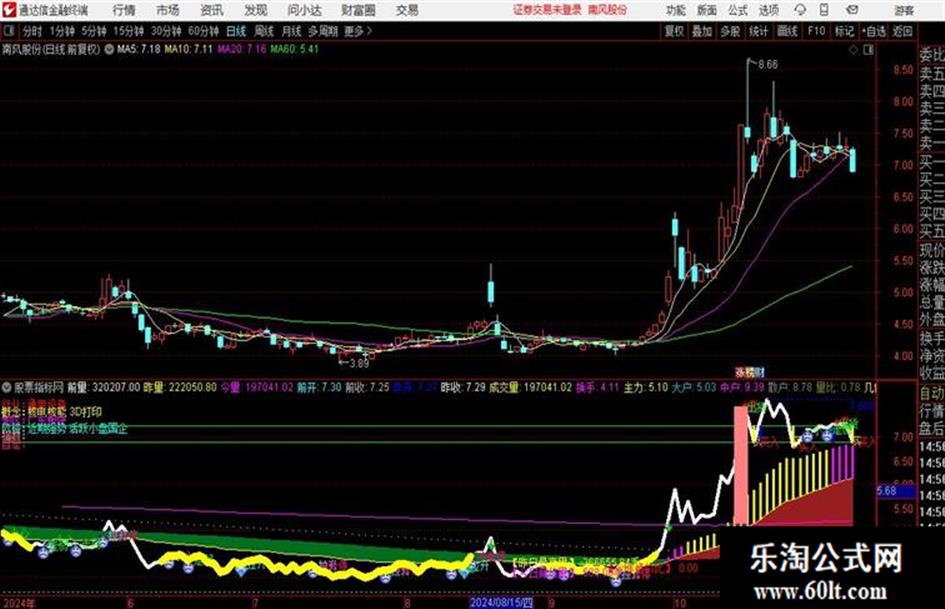Expand the 更多 periods dropdown
This screenshot has height=609, width=945.
point(358,31)
